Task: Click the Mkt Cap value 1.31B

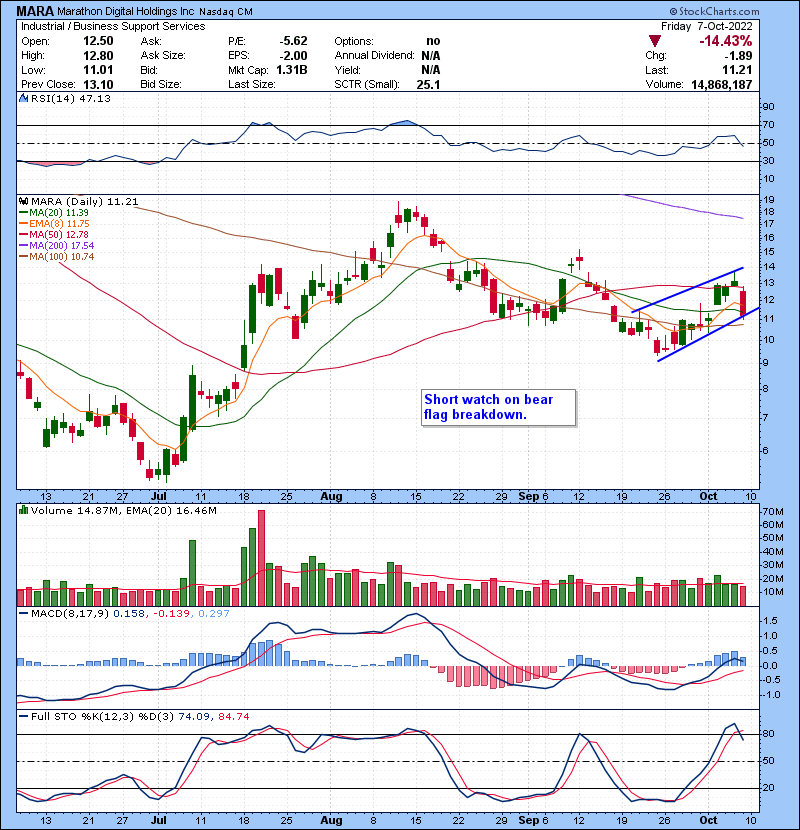Action: coord(291,70)
